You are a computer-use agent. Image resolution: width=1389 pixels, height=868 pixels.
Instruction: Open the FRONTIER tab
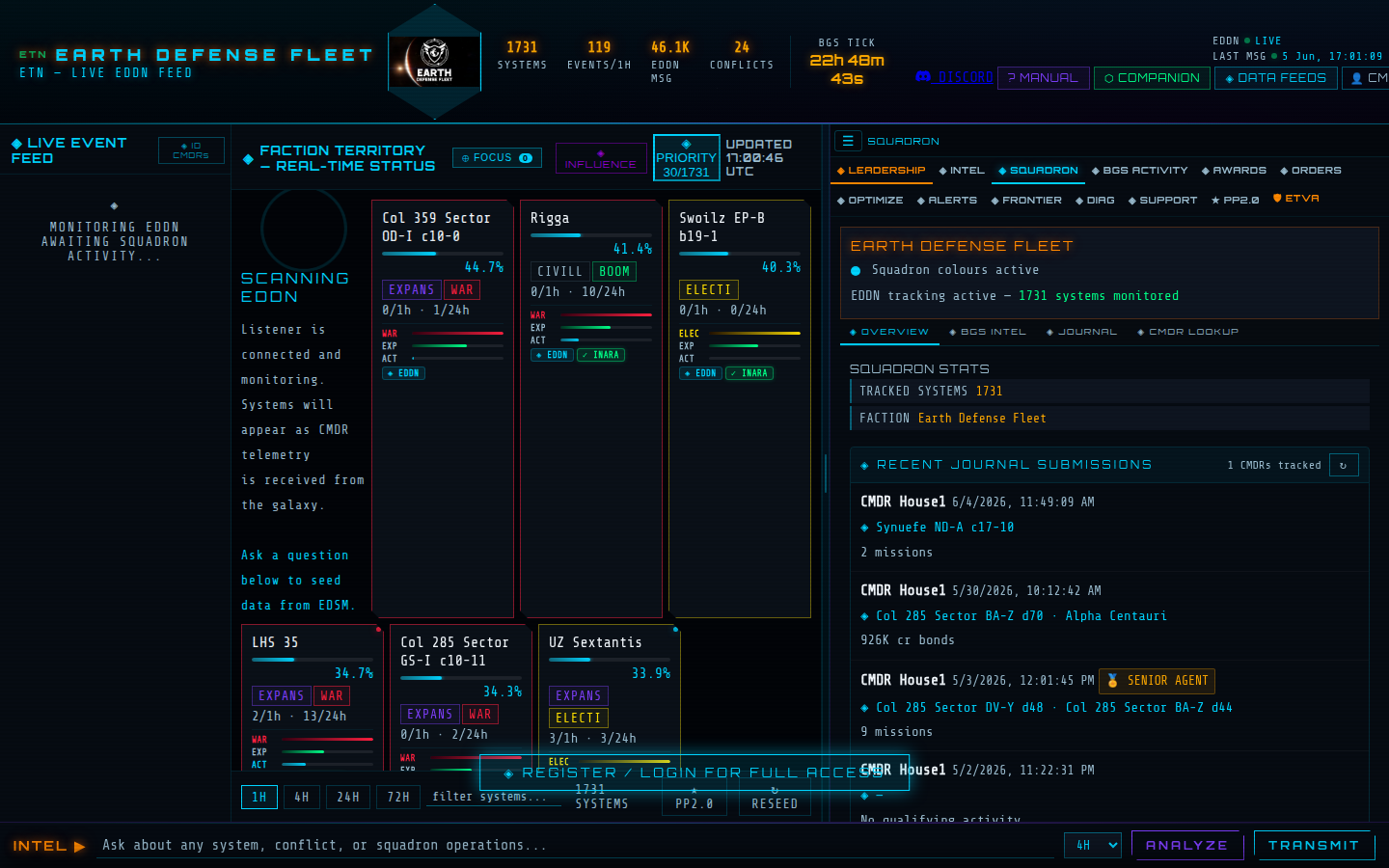click(x=1026, y=201)
